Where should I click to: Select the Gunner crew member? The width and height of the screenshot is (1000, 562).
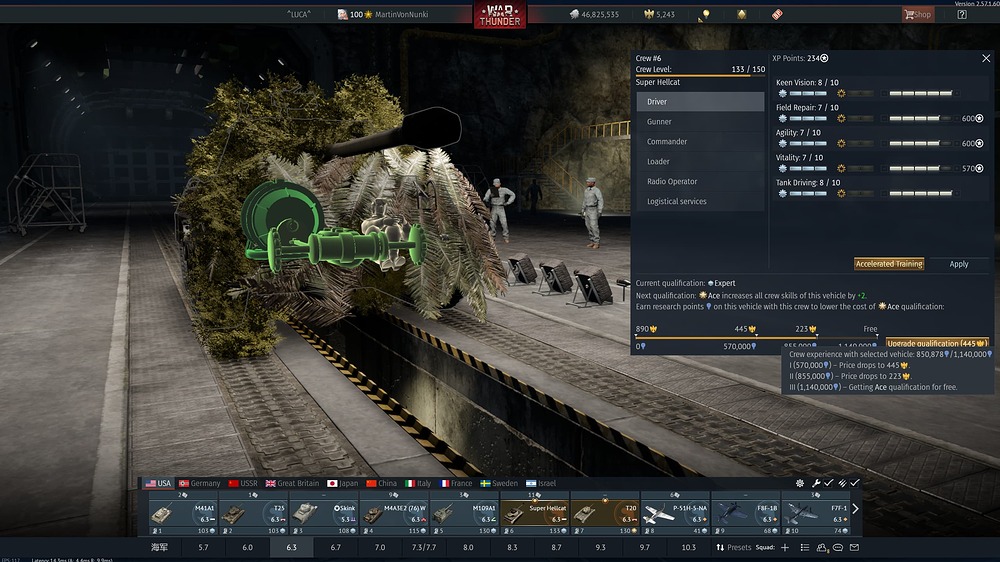[700, 121]
